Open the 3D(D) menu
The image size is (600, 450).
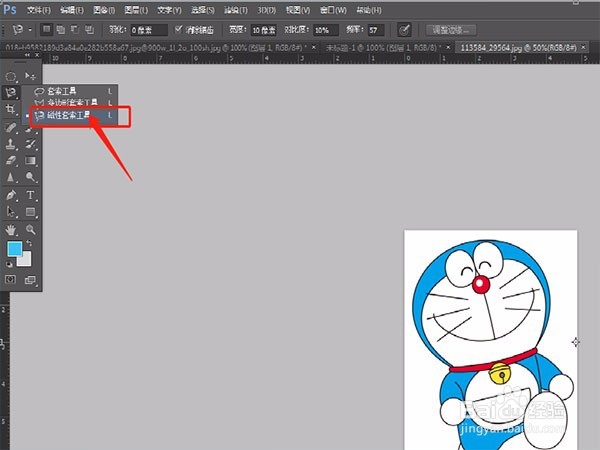pyautogui.click(x=266, y=10)
